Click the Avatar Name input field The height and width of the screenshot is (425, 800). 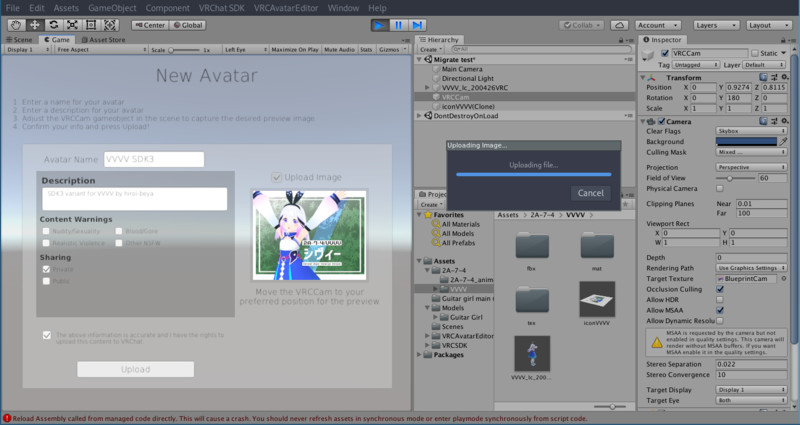tap(154, 159)
